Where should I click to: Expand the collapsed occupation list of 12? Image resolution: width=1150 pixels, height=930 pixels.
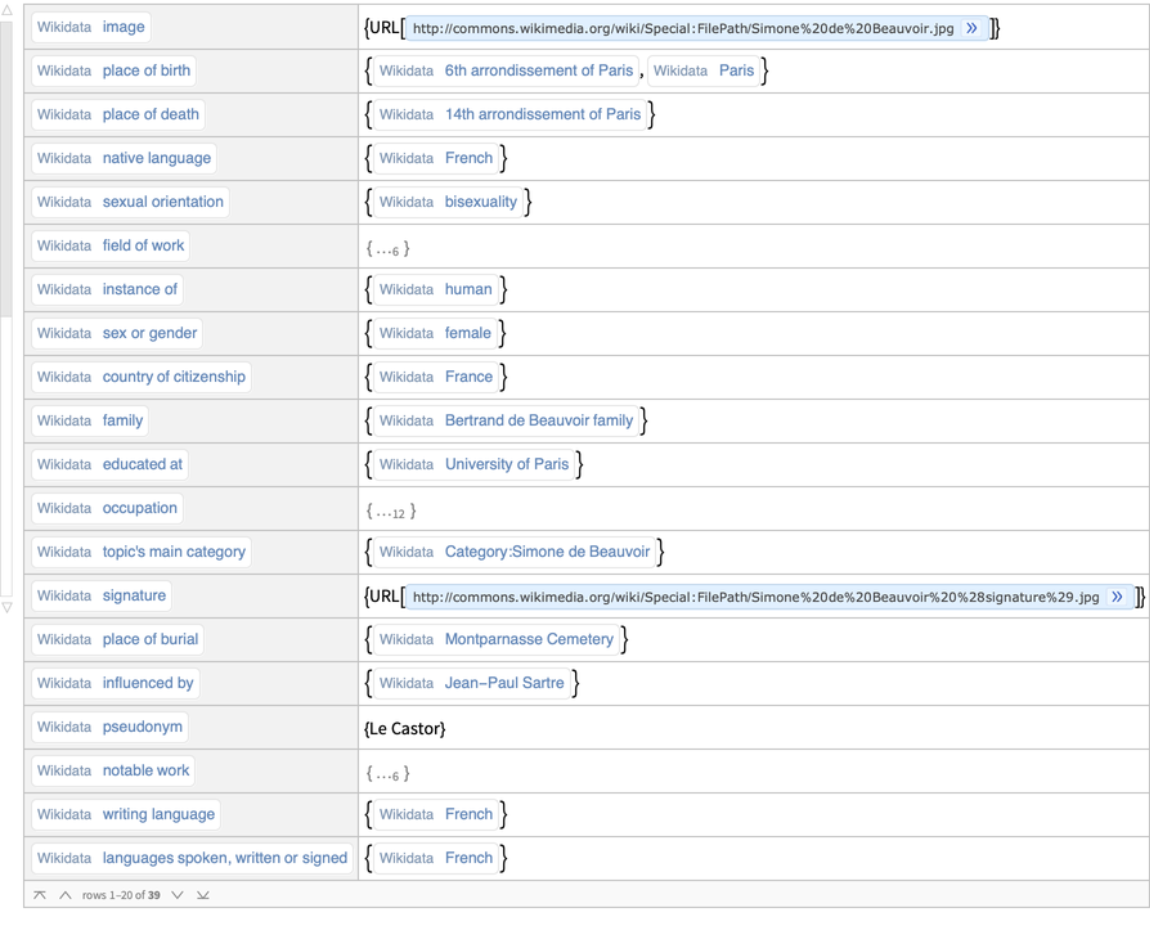click(392, 509)
